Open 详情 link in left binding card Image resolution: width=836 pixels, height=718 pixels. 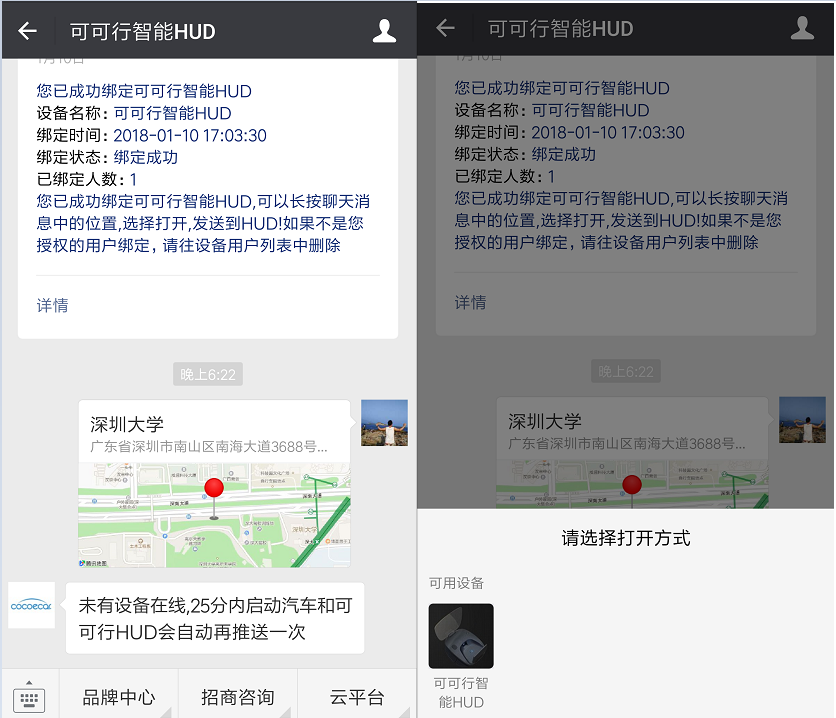(52, 305)
